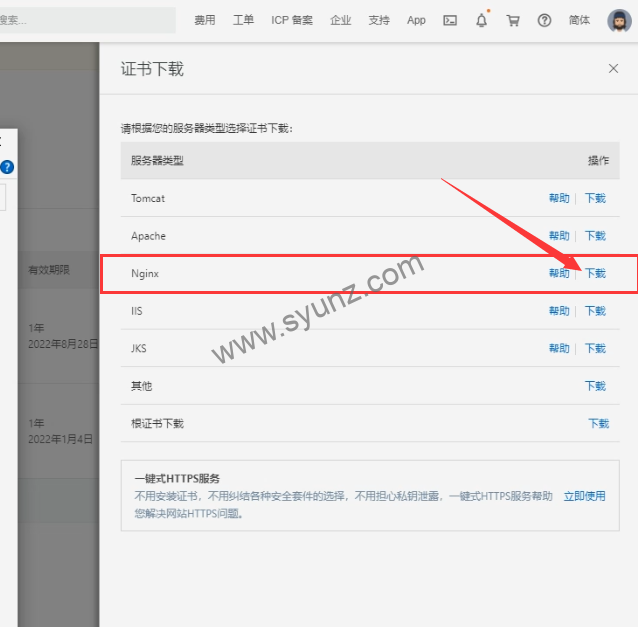Image resolution: width=638 pixels, height=627 pixels.
Task: Open the 费用 menu
Action: pos(205,20)
